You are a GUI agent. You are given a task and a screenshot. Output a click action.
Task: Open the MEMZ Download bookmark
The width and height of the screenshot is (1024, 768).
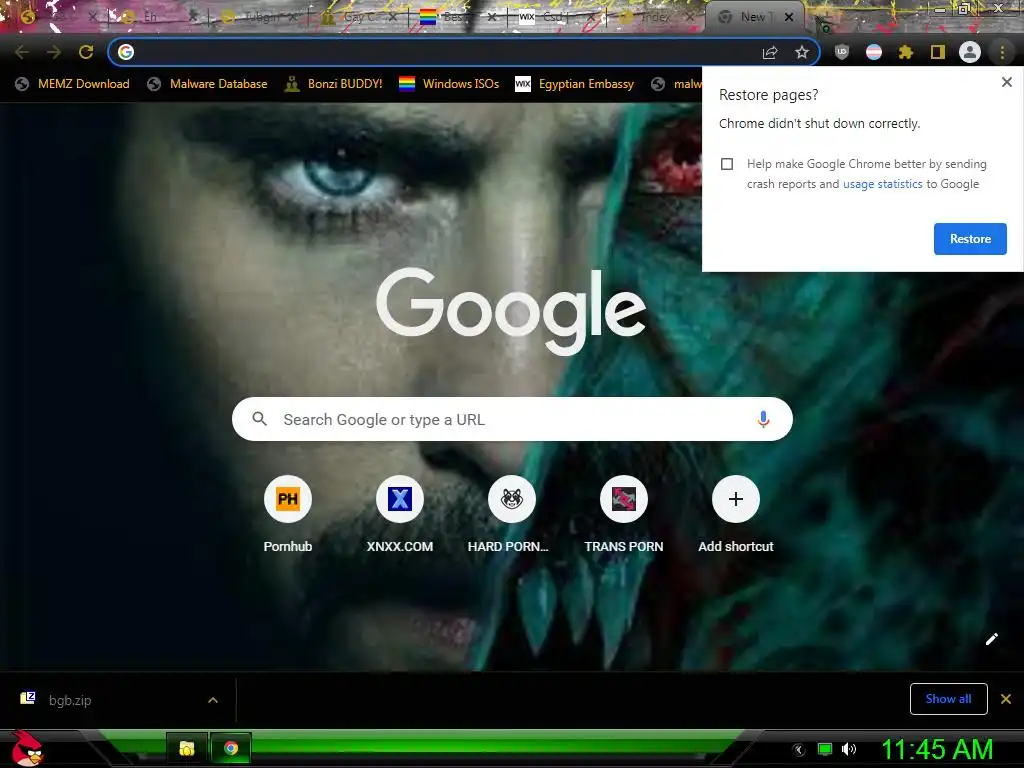72,84
